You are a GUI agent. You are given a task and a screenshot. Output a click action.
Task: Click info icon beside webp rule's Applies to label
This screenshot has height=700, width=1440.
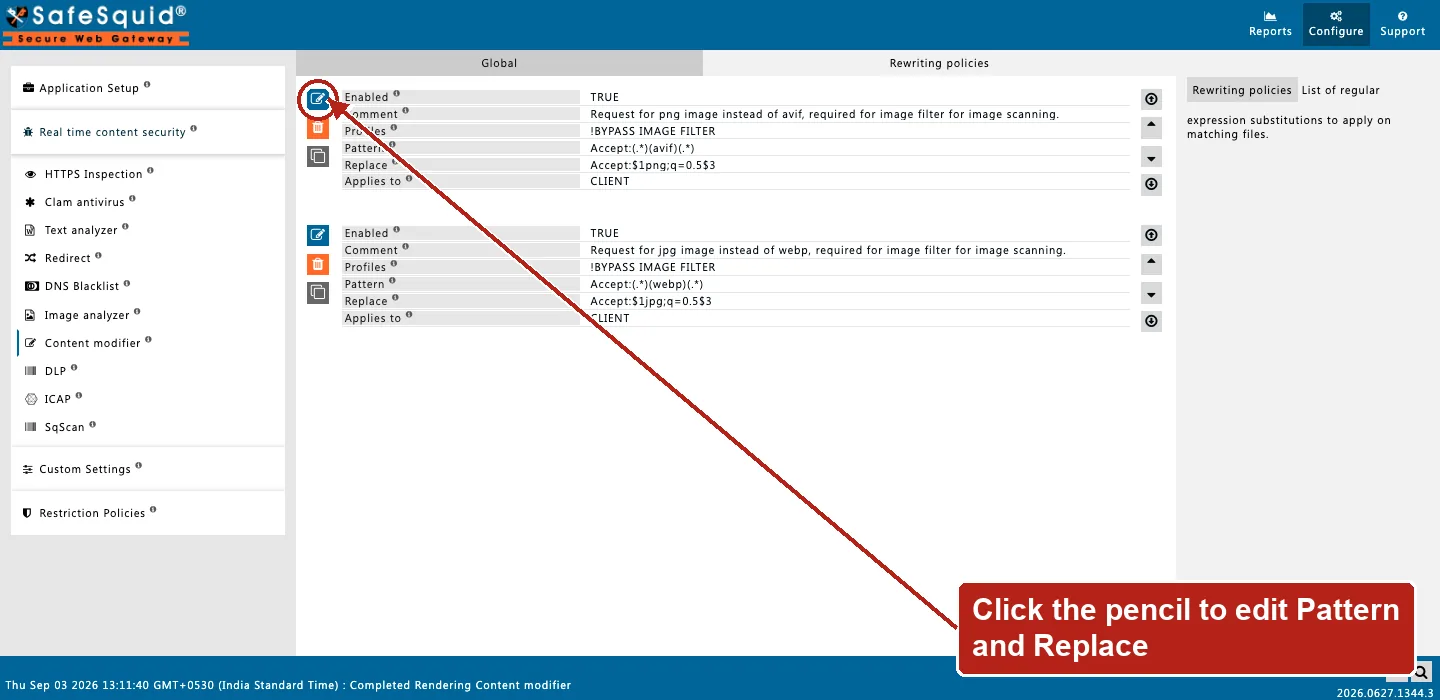click(x=409, y=315)
